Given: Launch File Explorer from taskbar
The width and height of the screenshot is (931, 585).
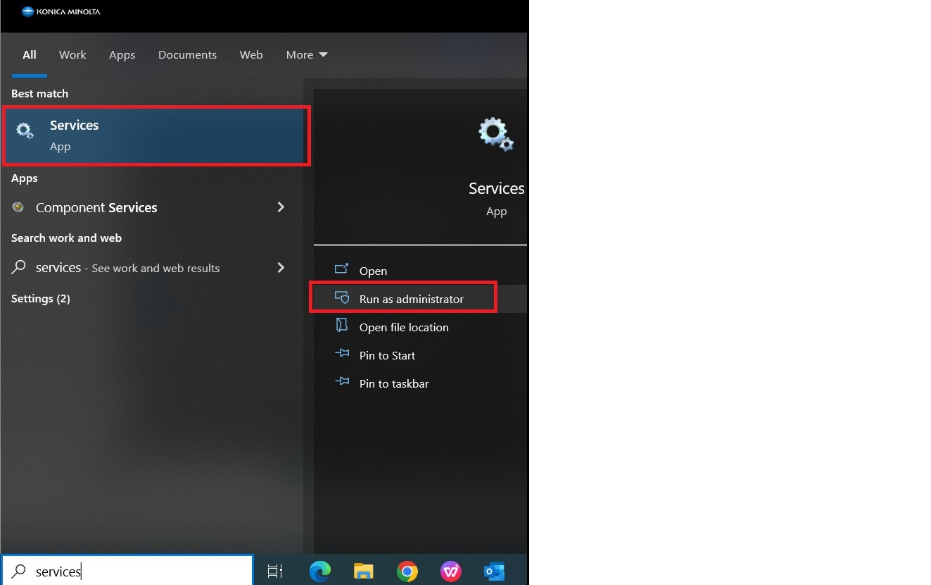Looking at the screenshot, I should coord(363,571).
